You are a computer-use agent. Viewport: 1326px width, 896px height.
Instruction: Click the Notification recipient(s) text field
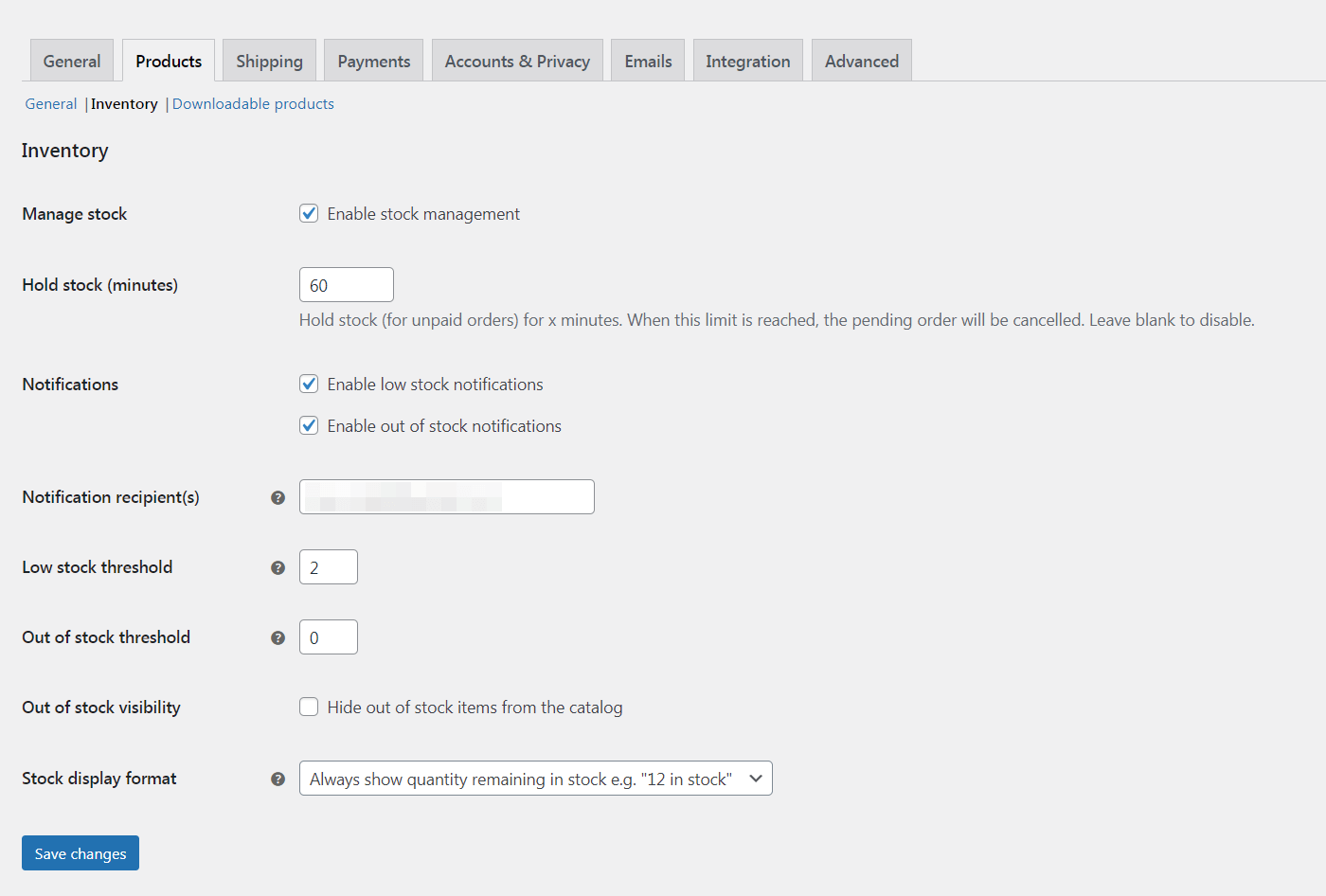click(x=446, y=497)
